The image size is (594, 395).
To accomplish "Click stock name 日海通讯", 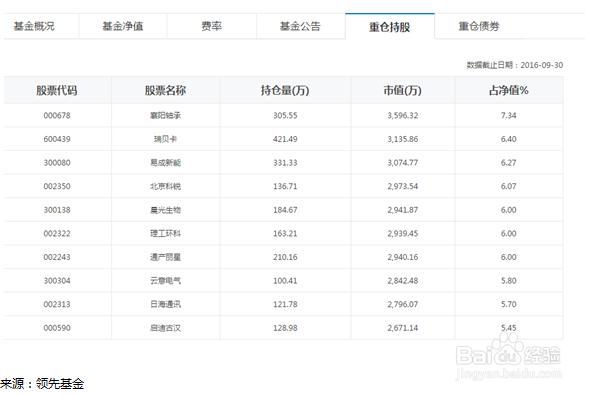I will pyautogui.click(x=166, y=304).
